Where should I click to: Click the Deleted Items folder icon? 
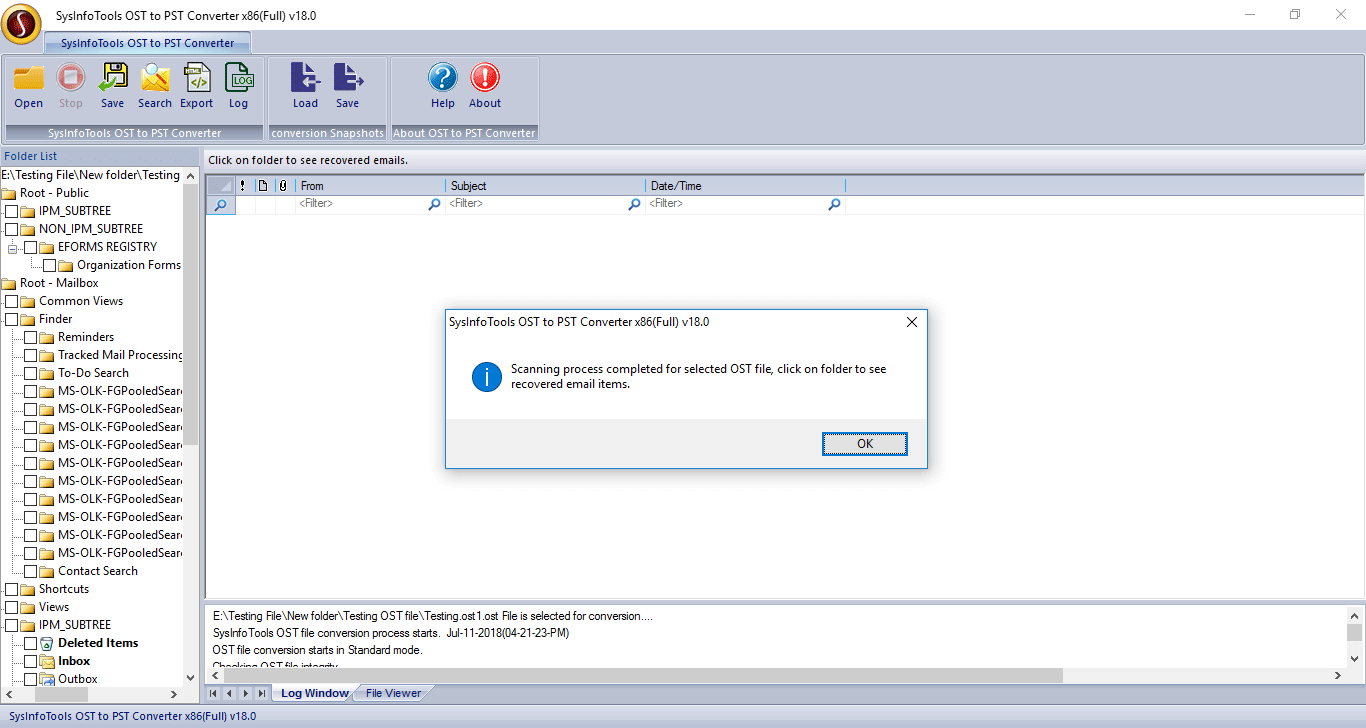pos(47,643)
